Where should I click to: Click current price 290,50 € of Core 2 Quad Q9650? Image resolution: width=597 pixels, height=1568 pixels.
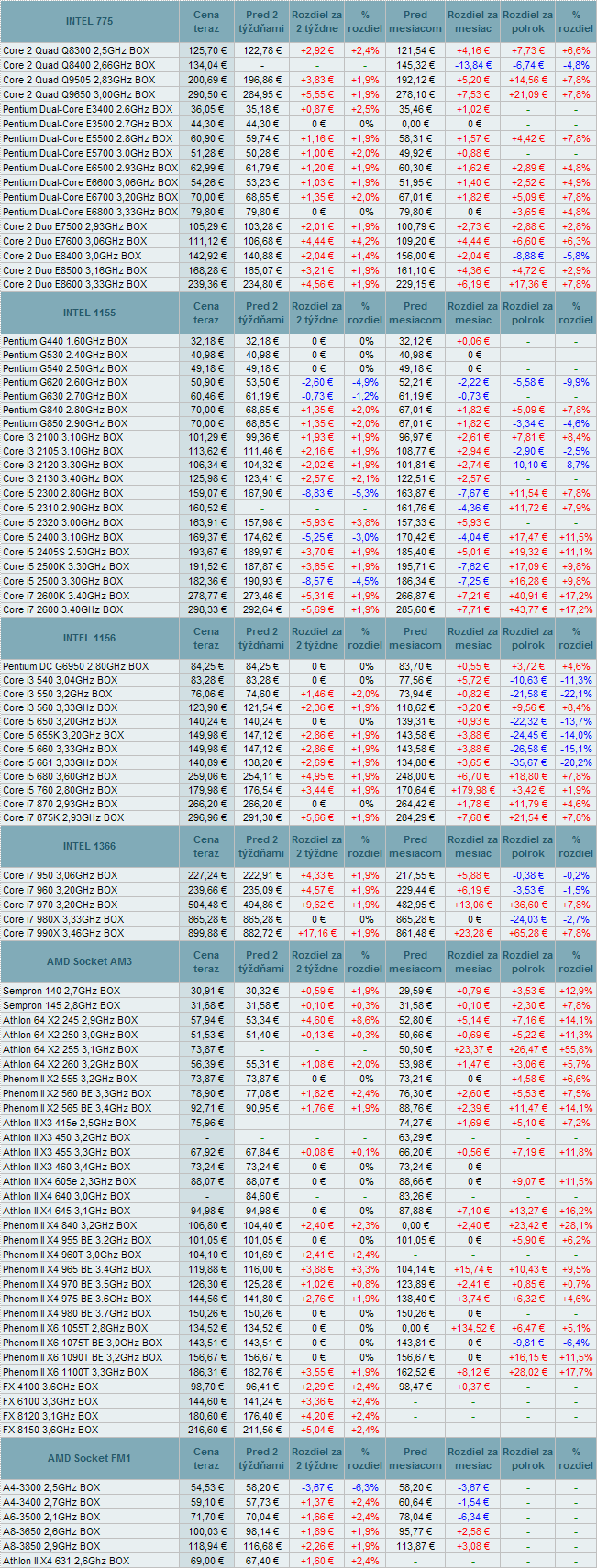(207, 95)
